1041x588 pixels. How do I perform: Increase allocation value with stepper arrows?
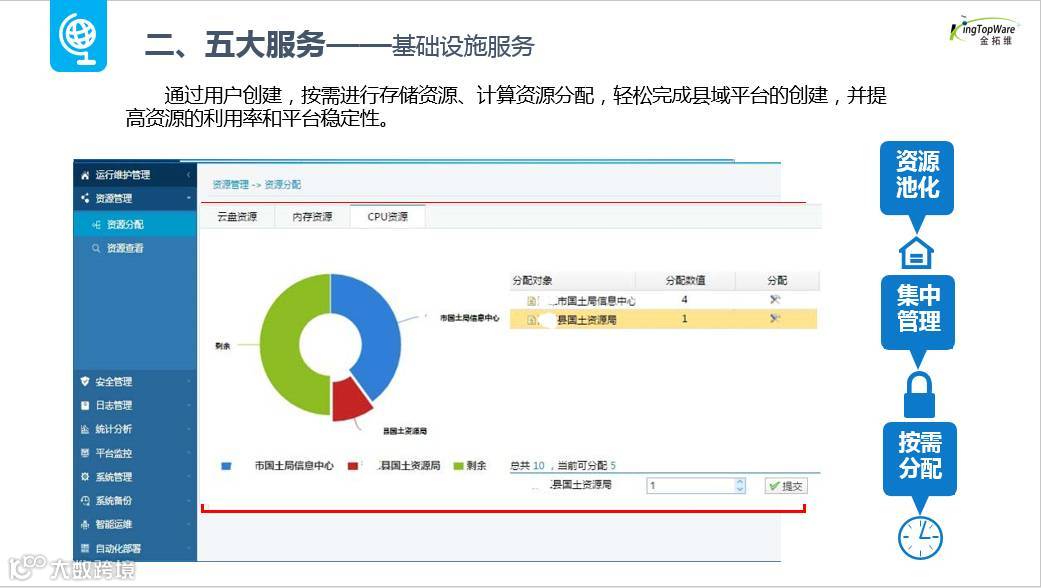[x=740, y=486]
